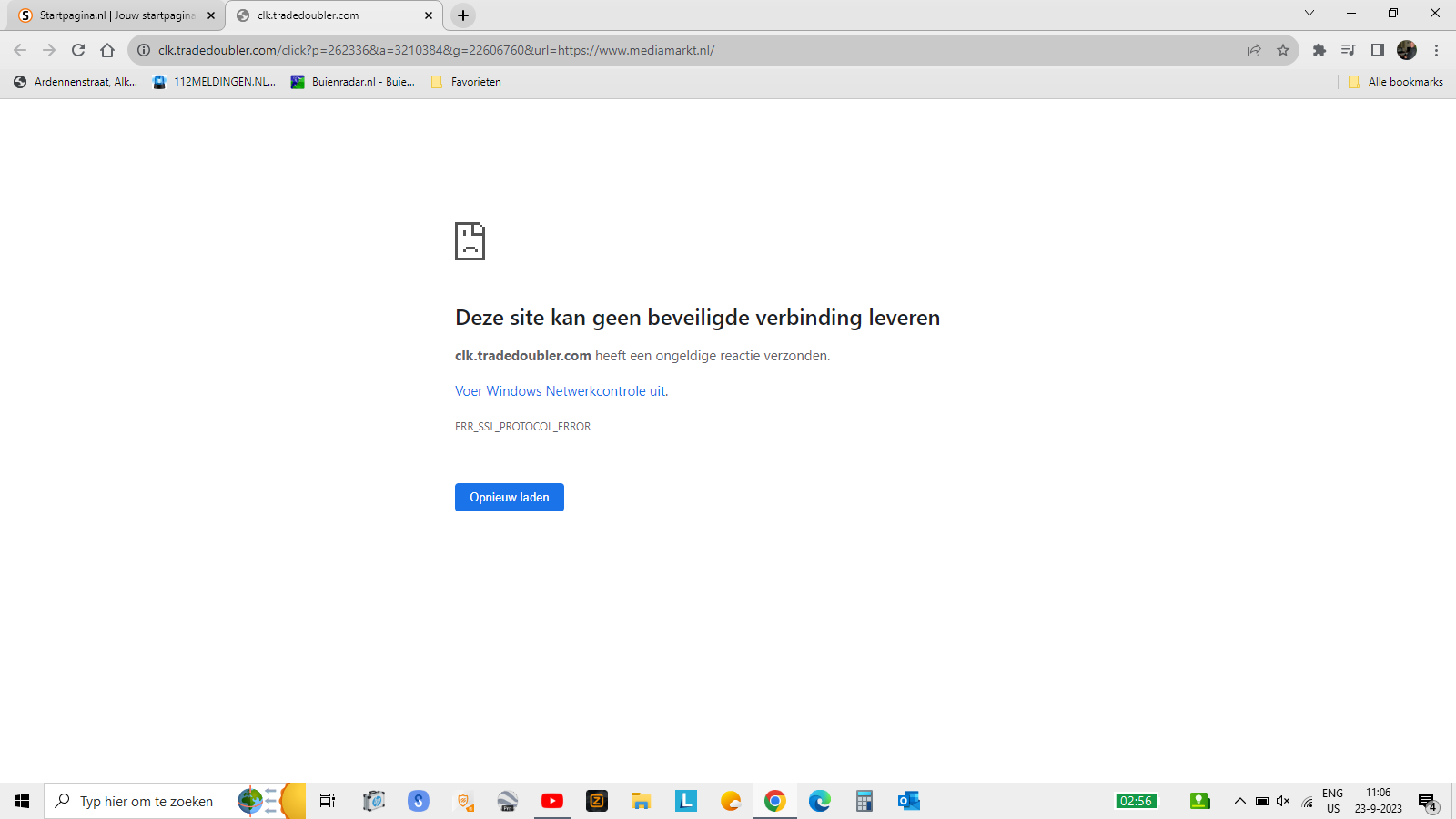The image size is (1456, 819).
Task: Switch to the Startpagina.nl tab
Action: click(x=114, y=15)
